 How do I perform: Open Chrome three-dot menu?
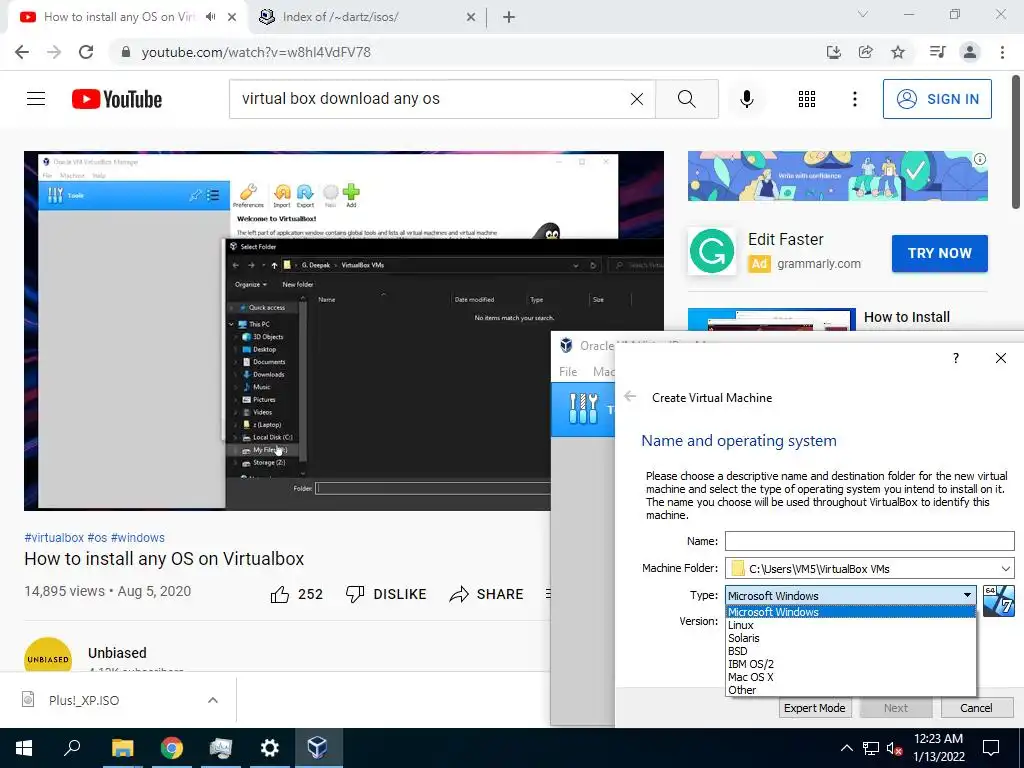[1002, 52]
